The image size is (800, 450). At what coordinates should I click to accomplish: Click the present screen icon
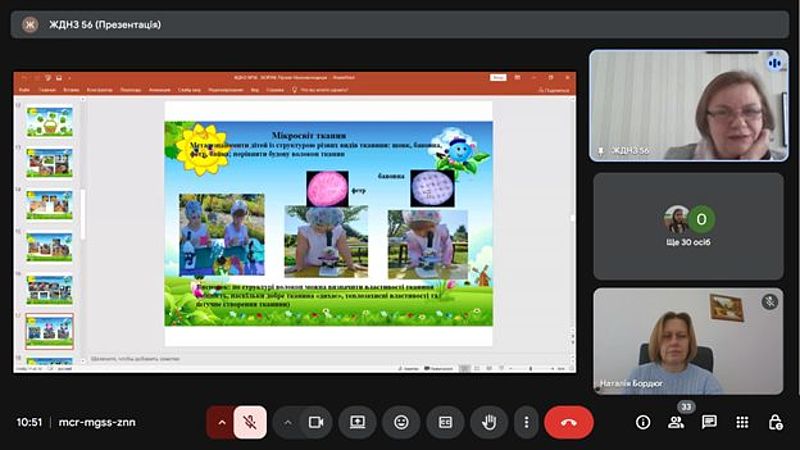(357, 422)
